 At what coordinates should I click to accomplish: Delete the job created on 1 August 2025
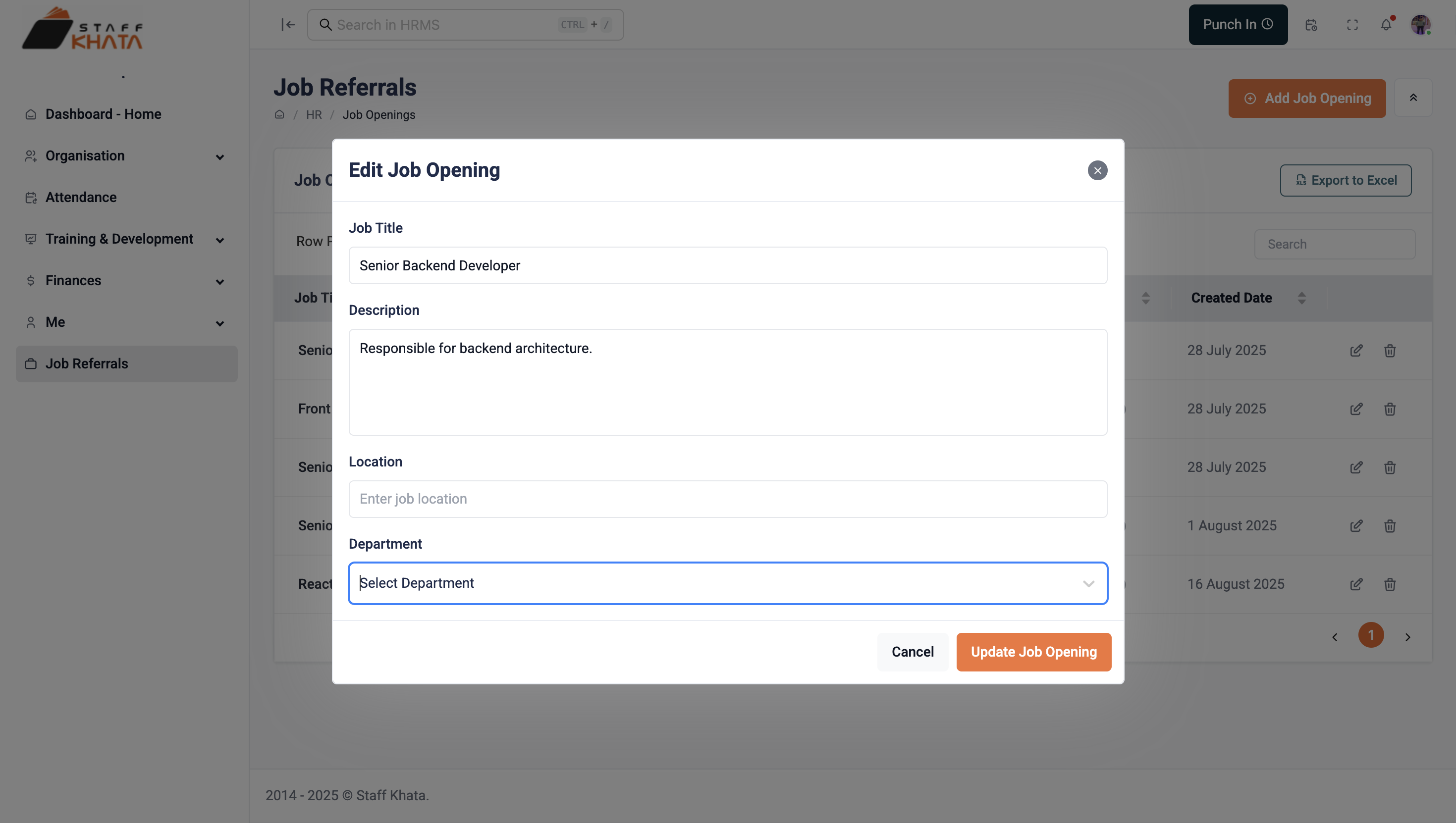click(1391, 526)
